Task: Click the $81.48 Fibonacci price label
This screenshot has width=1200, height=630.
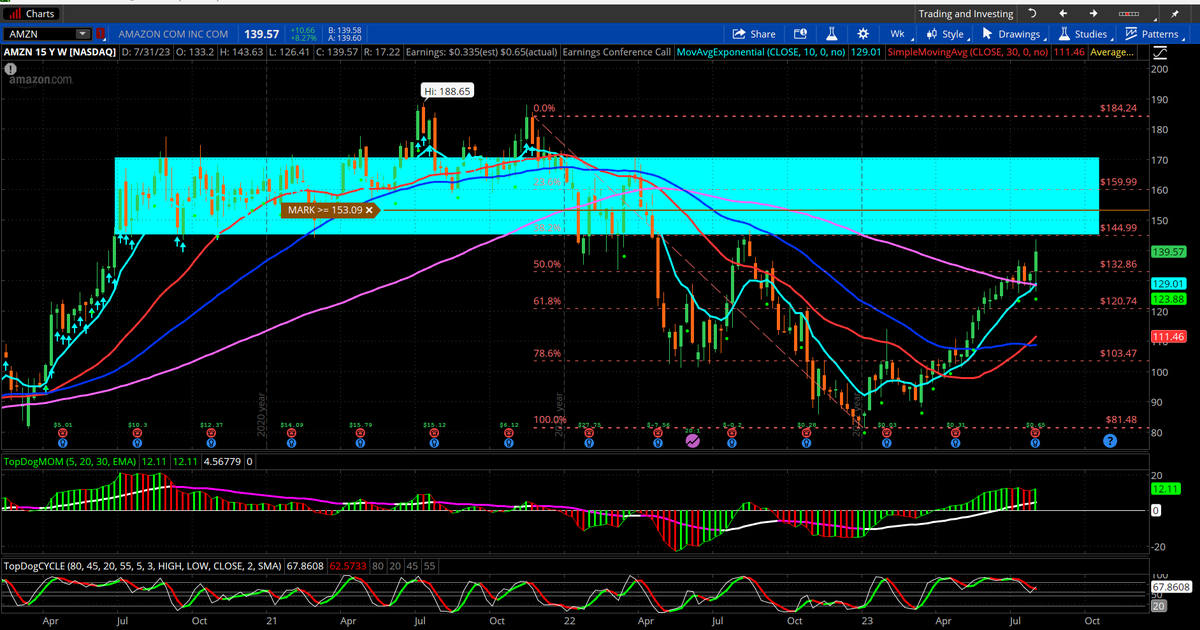Action: point(1122,420)
